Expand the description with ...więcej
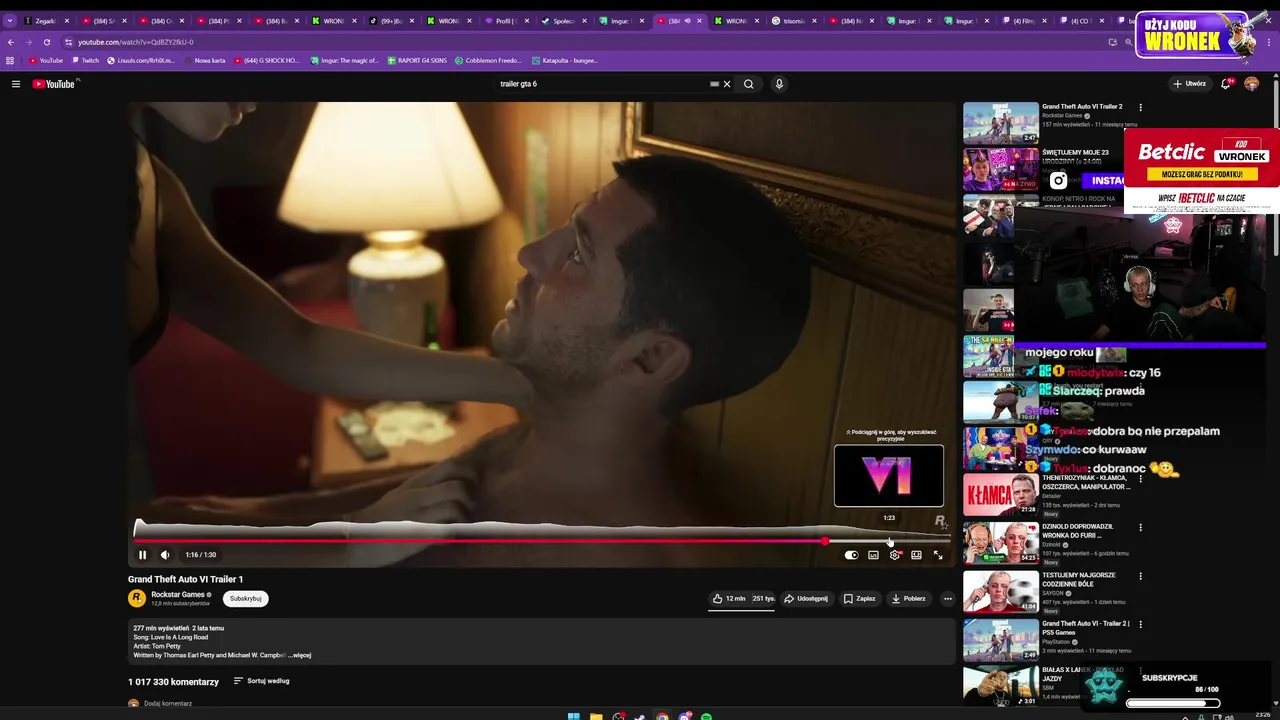Viewport: 1280px width, 720px height. pos(300,655)
